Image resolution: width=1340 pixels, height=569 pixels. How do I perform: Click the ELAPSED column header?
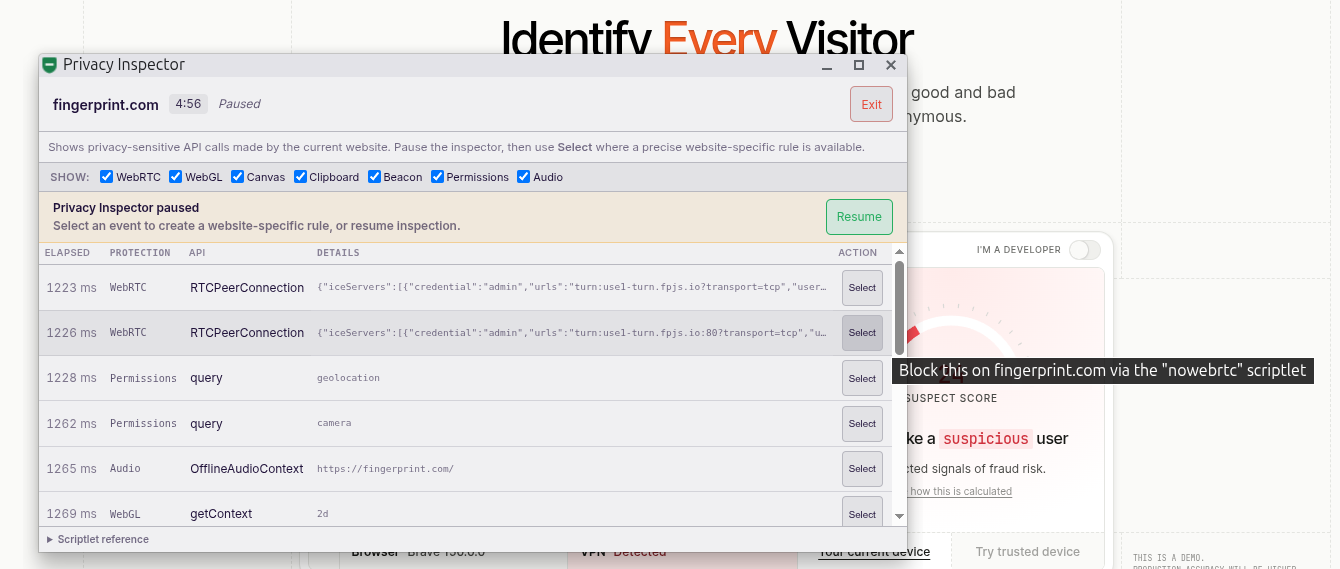coord(67,253)
